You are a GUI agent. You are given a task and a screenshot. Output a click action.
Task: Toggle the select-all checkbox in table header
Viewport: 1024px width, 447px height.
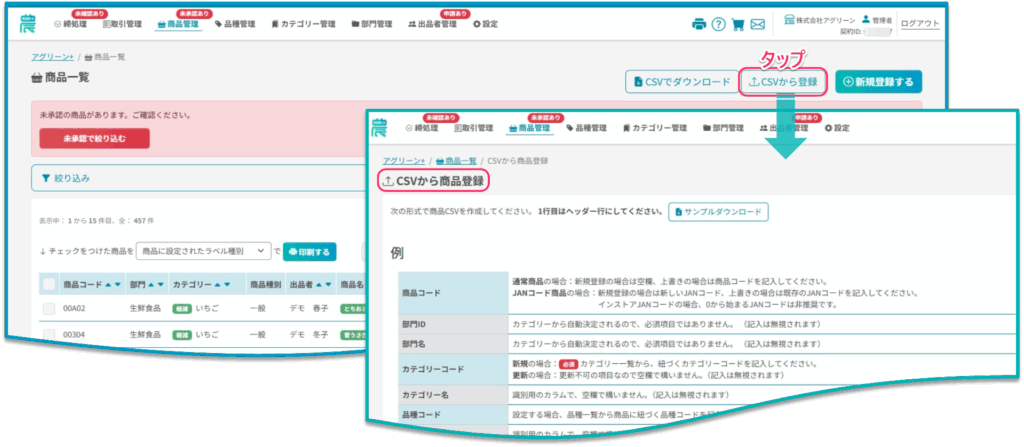click(49, 284)
